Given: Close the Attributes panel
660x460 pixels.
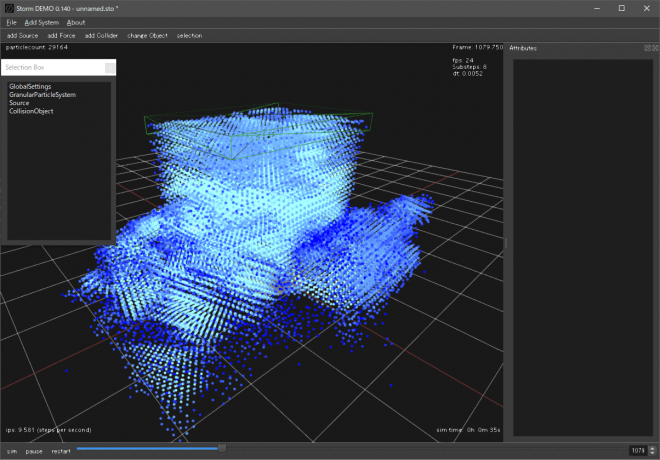Looking at the screenshot, I should pos(655,48).
